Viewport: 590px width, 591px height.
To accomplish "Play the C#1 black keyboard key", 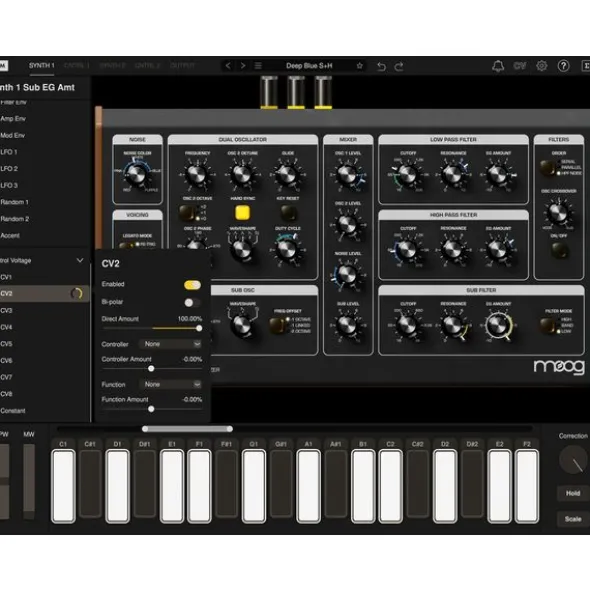I will coord(90,484).
